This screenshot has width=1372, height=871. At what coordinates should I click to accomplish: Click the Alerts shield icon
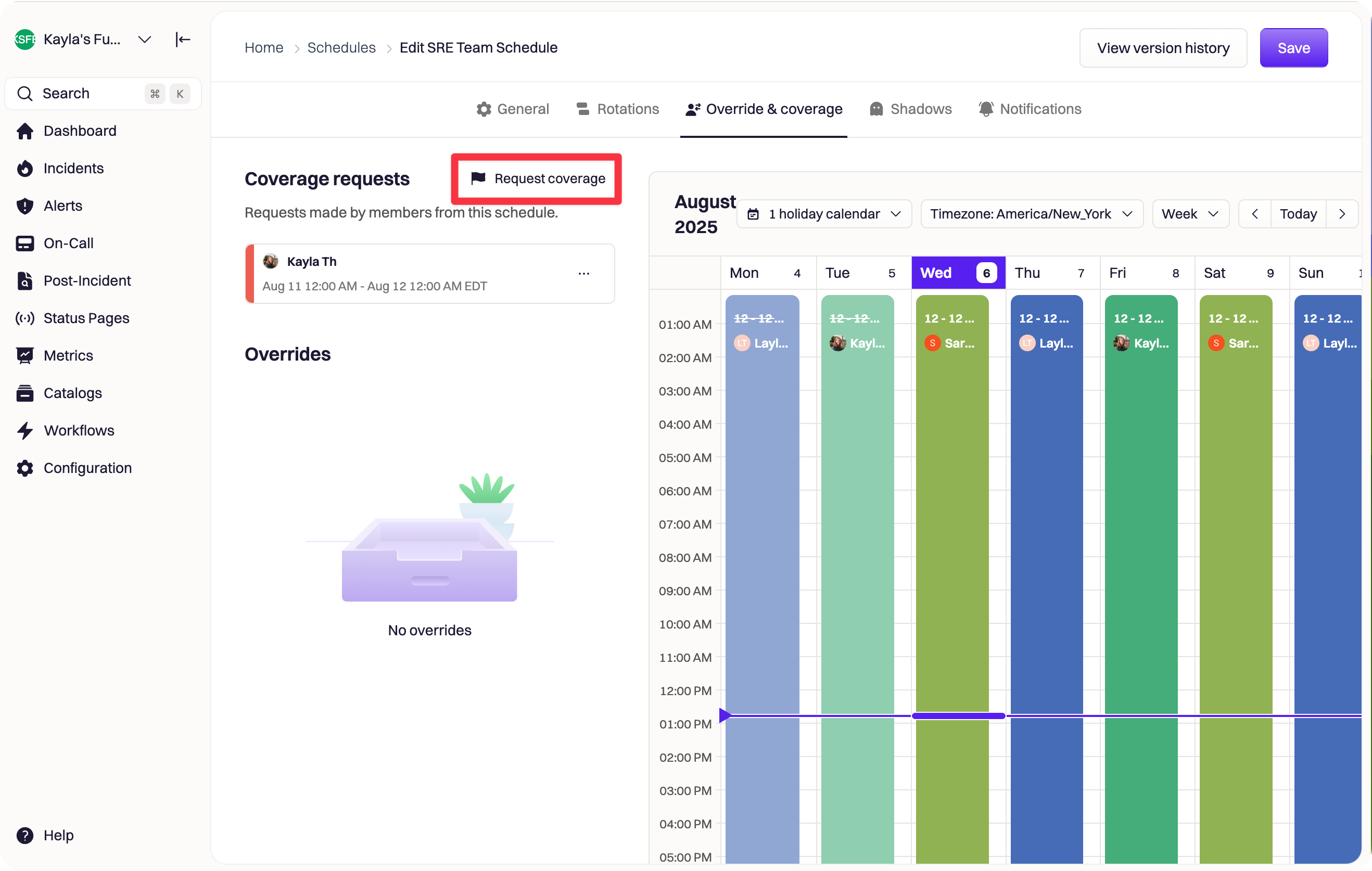[x=24, y=206]
